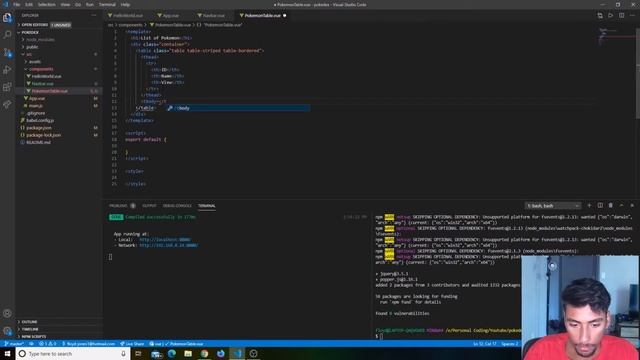Image resolution: width=640 pixels, height=360 pixels.
Task: Split the terminal panel
Action: point(600,206)
